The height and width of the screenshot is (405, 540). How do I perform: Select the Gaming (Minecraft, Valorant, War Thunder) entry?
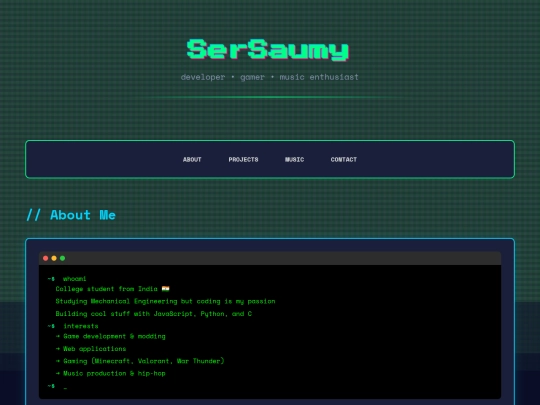(140, 361)
